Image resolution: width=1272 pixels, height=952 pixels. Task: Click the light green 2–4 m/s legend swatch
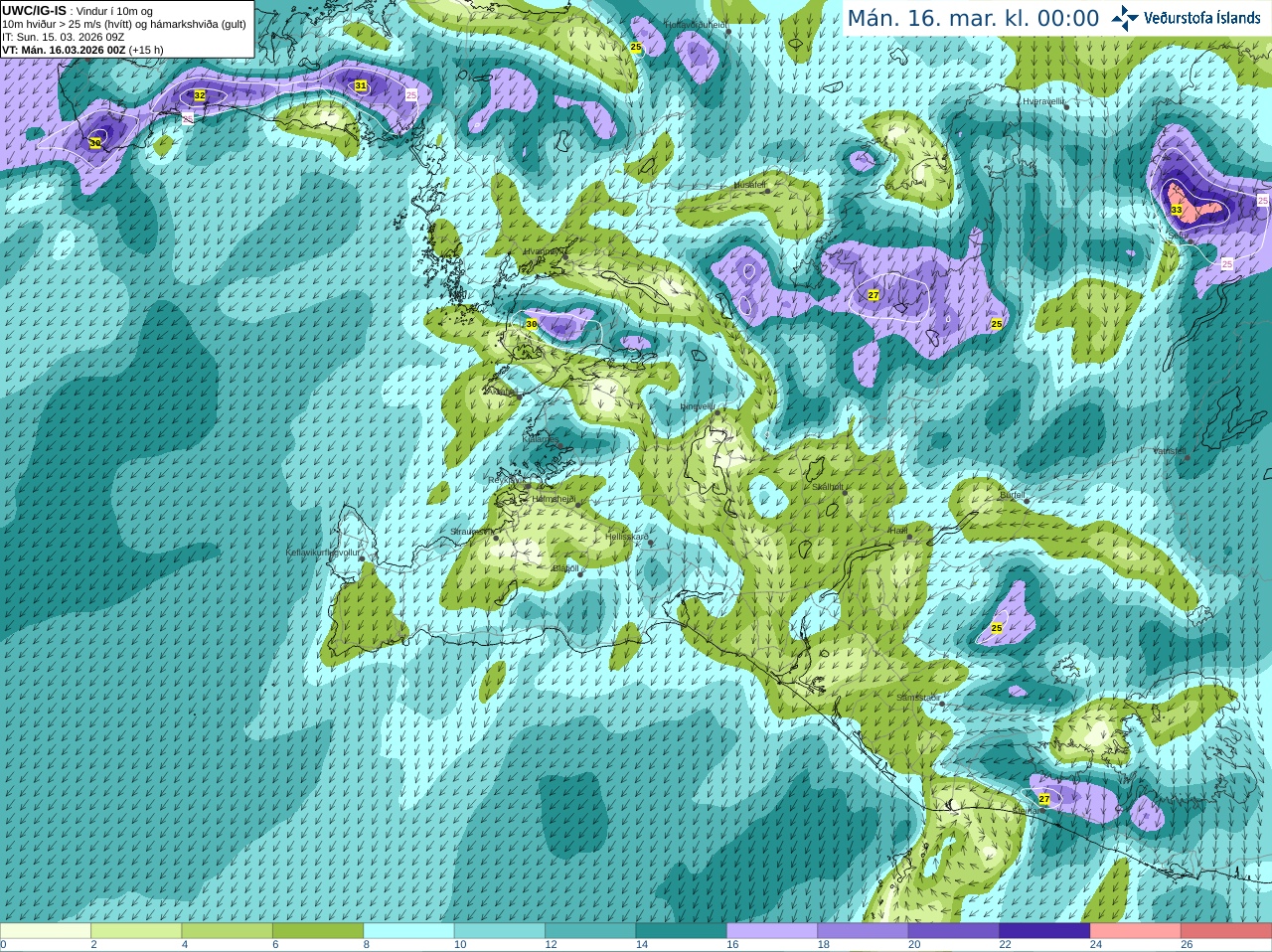(136, 931)
